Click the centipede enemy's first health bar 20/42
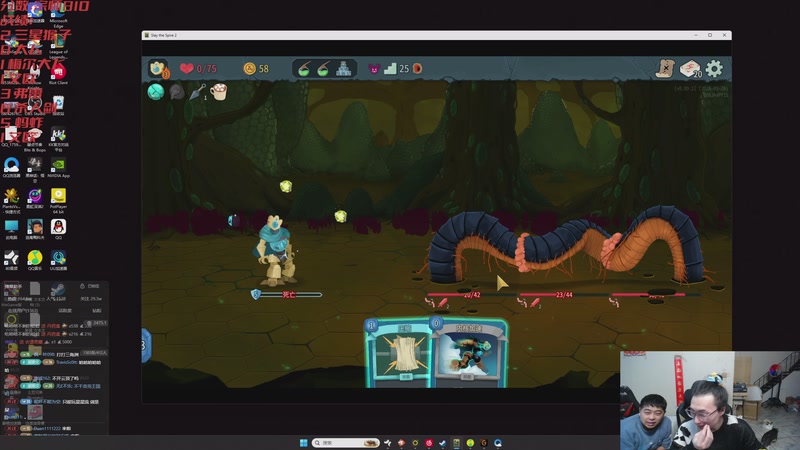Viewport: 800px width, 450px height. pyautogui.click(x=472, y=294)
